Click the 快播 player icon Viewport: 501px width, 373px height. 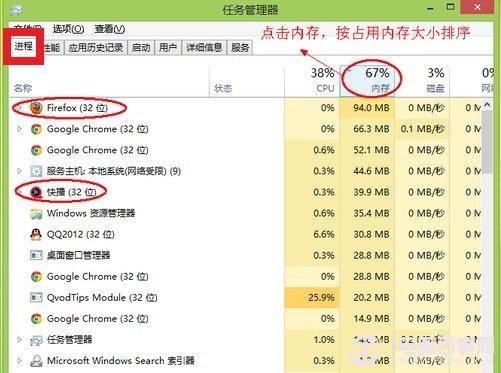pyautogui.click(x=36, y=192)
